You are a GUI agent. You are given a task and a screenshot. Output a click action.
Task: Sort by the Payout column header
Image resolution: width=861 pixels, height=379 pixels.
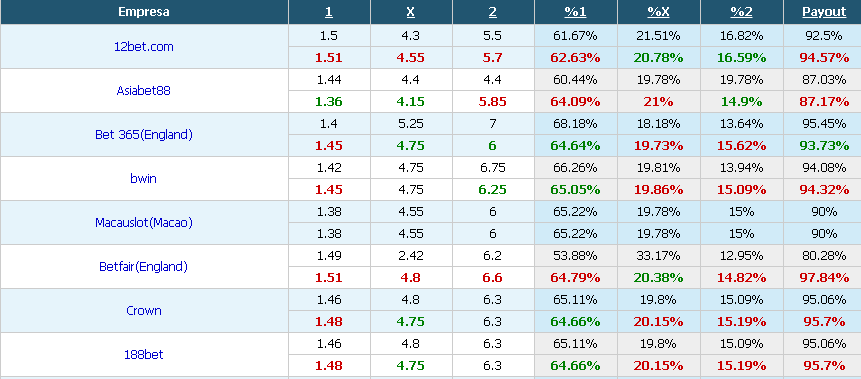(x=824, y=12)
